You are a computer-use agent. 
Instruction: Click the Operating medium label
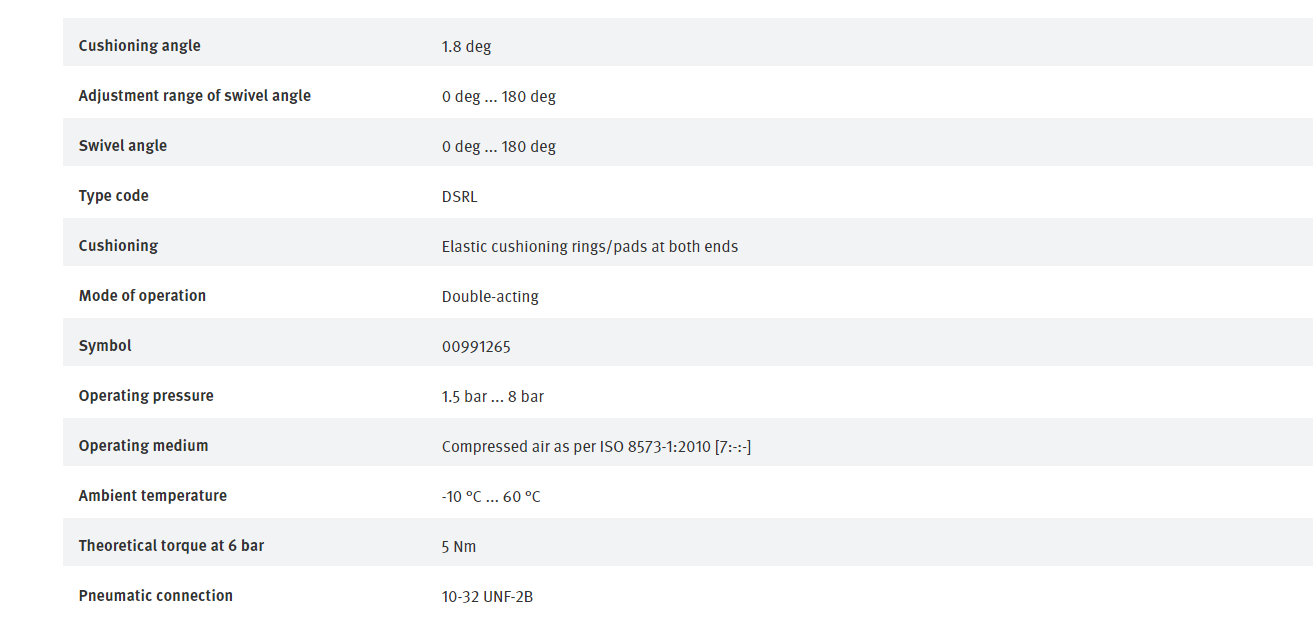pos(143,446)
